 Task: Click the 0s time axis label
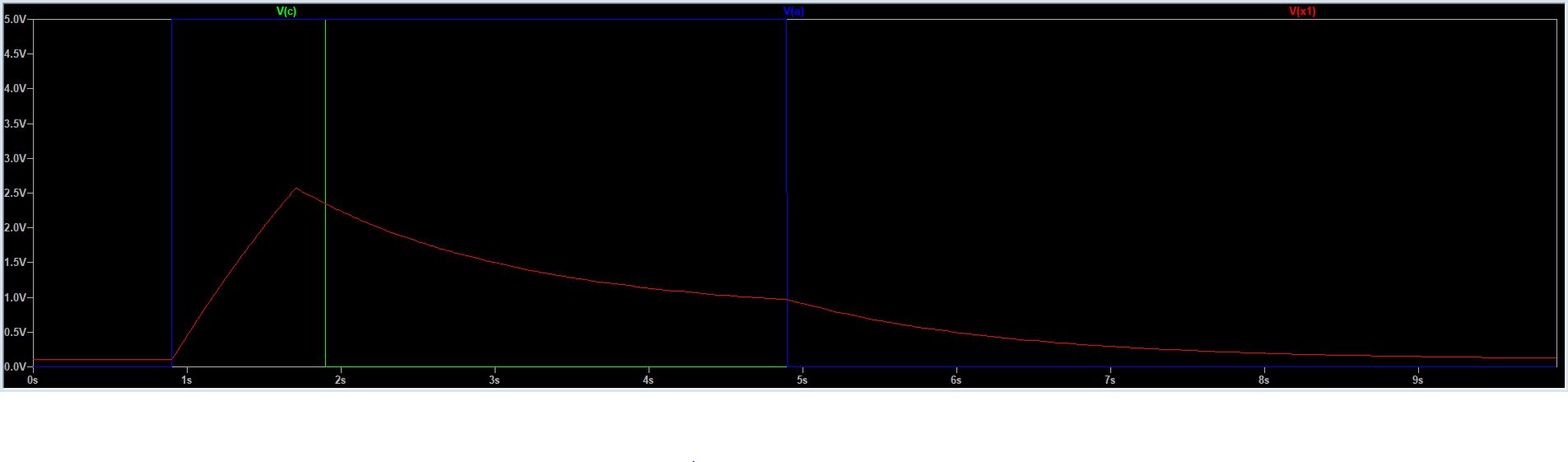(33, 380)
